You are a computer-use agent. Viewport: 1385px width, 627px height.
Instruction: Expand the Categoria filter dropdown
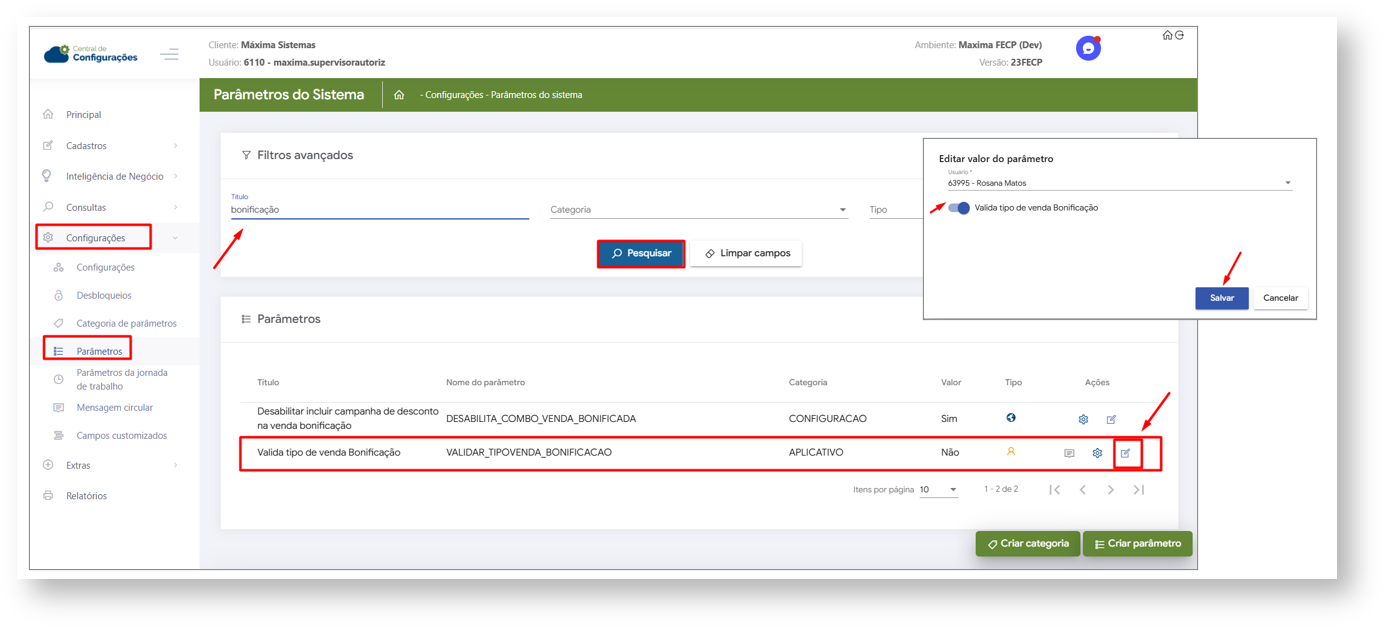(698, 210)
